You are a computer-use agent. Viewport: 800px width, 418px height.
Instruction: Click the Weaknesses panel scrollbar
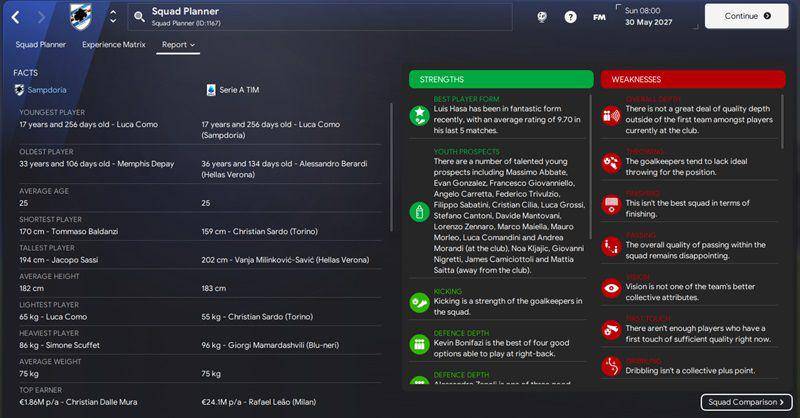[783, 121]
